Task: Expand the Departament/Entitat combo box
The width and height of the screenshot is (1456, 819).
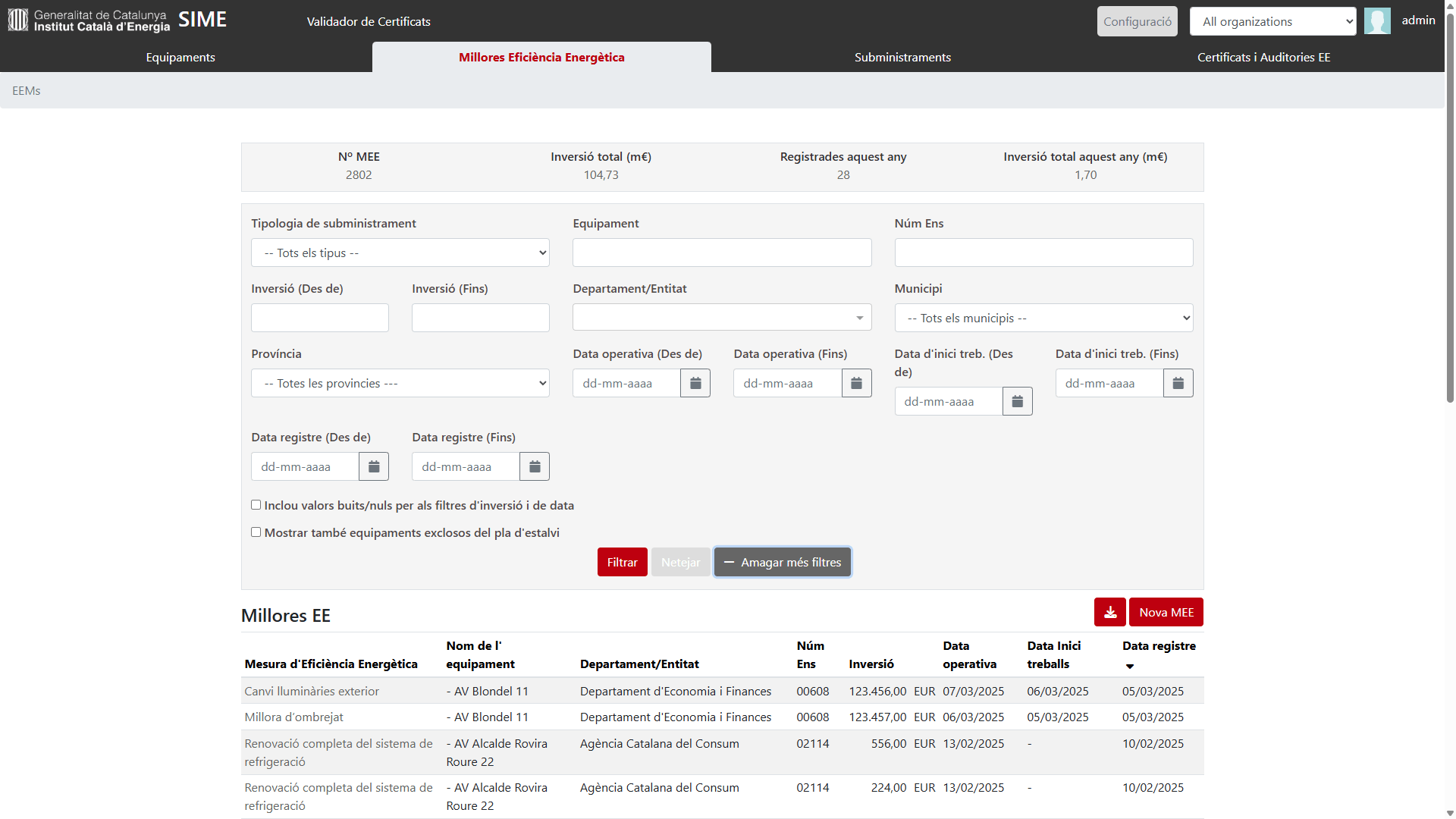Action: pos(721,318)
